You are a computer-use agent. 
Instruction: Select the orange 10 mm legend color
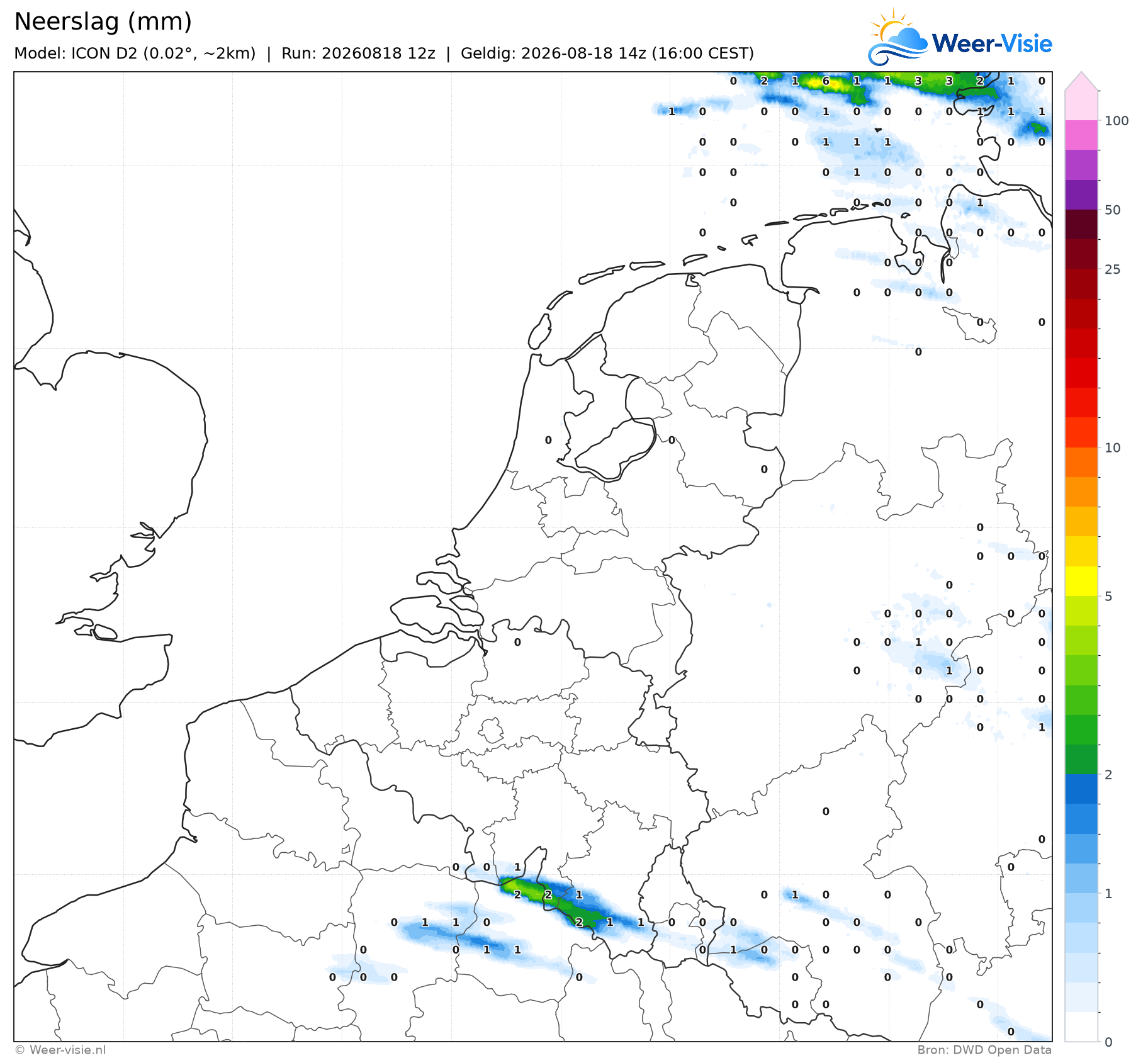1081,462
